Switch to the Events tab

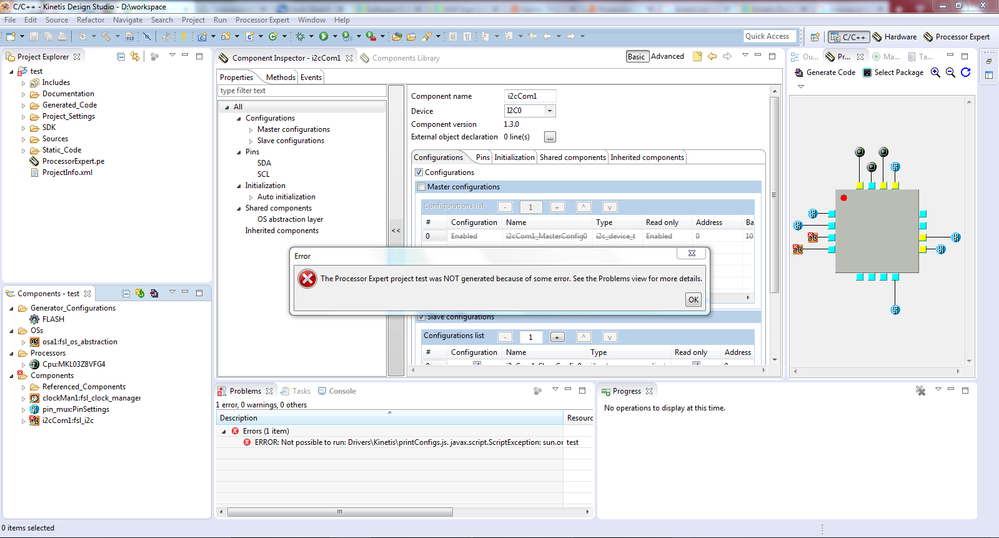click(x=311, y=77)
